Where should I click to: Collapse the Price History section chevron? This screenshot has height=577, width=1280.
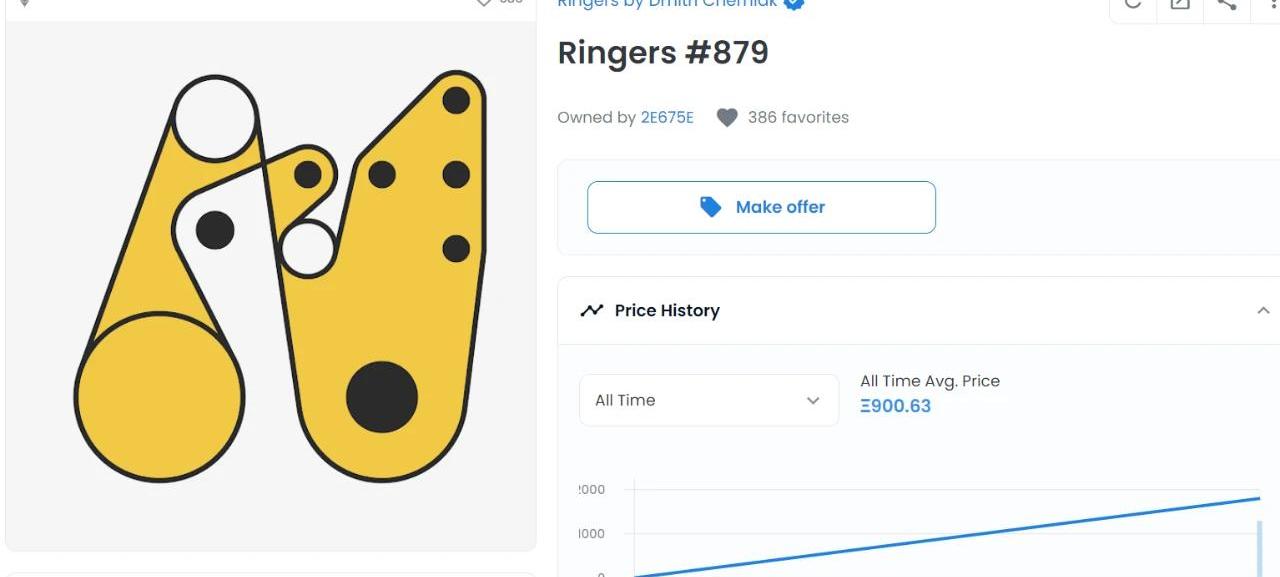1263,311
